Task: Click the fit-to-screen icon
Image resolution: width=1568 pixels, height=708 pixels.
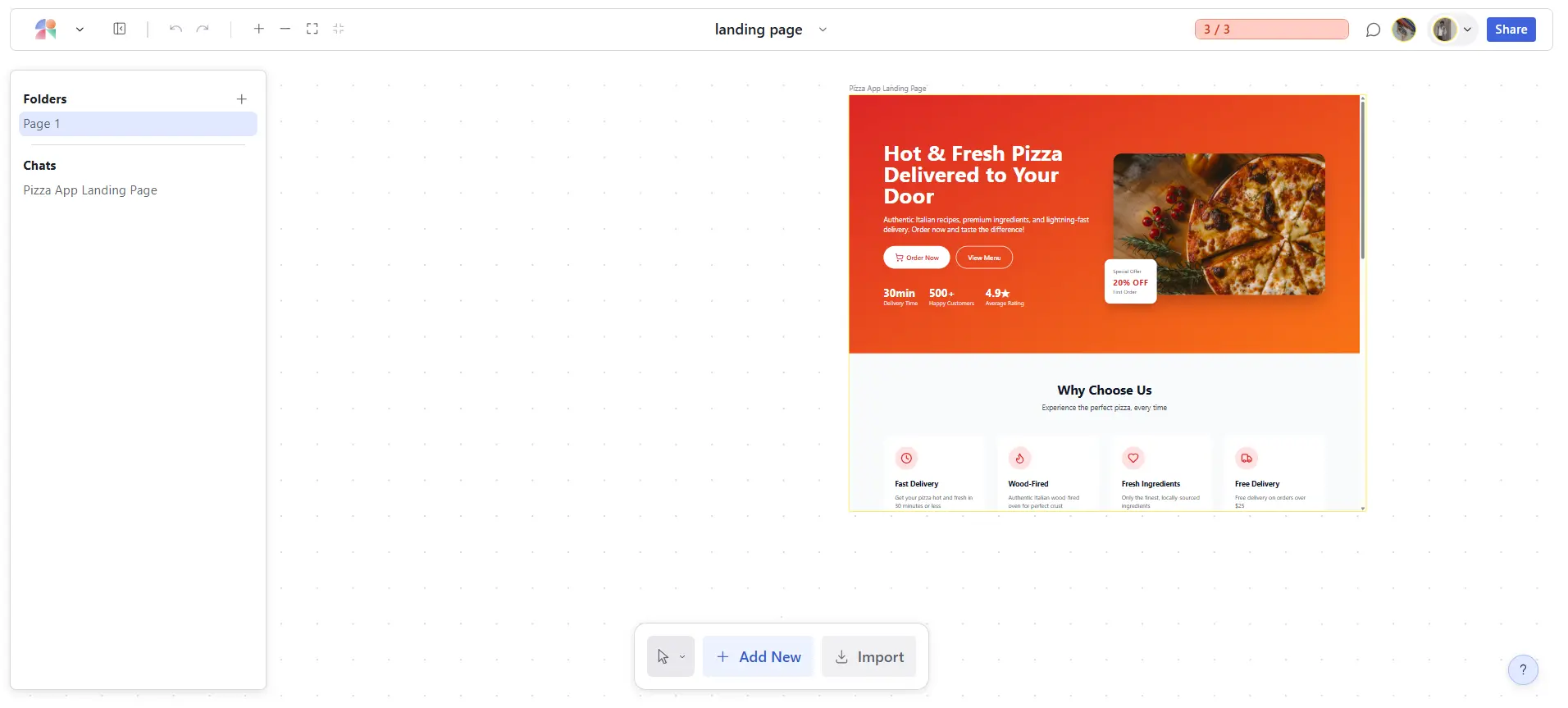Action: tap(312, 30)
